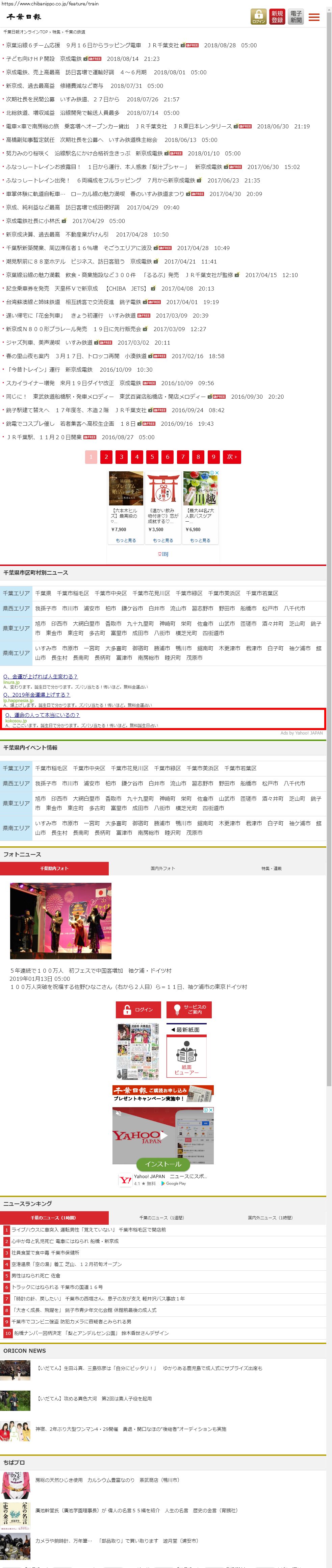
Task: Open article 銚電でコスプレ催し 若者集客へ高校生企画
Action: click(71, 424)
